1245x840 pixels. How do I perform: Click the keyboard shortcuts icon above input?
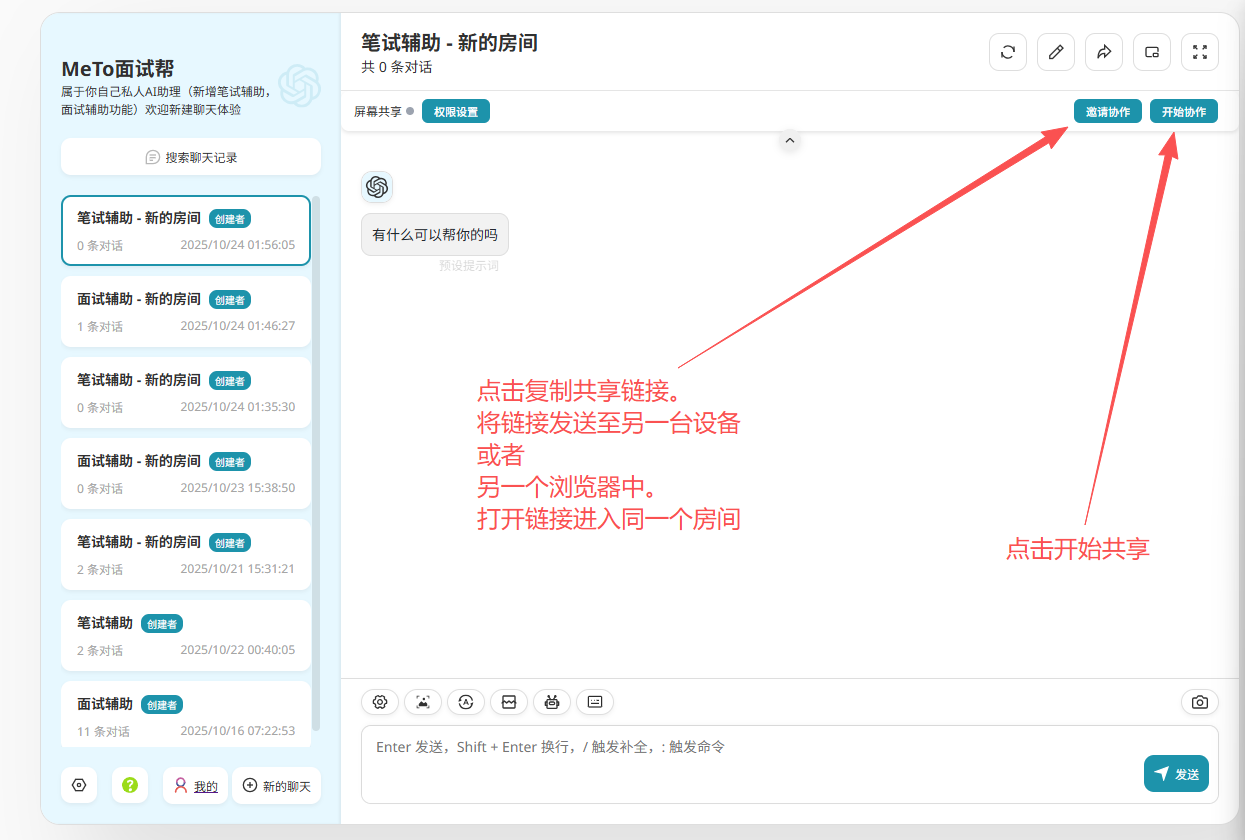click(x=595, y=702)
